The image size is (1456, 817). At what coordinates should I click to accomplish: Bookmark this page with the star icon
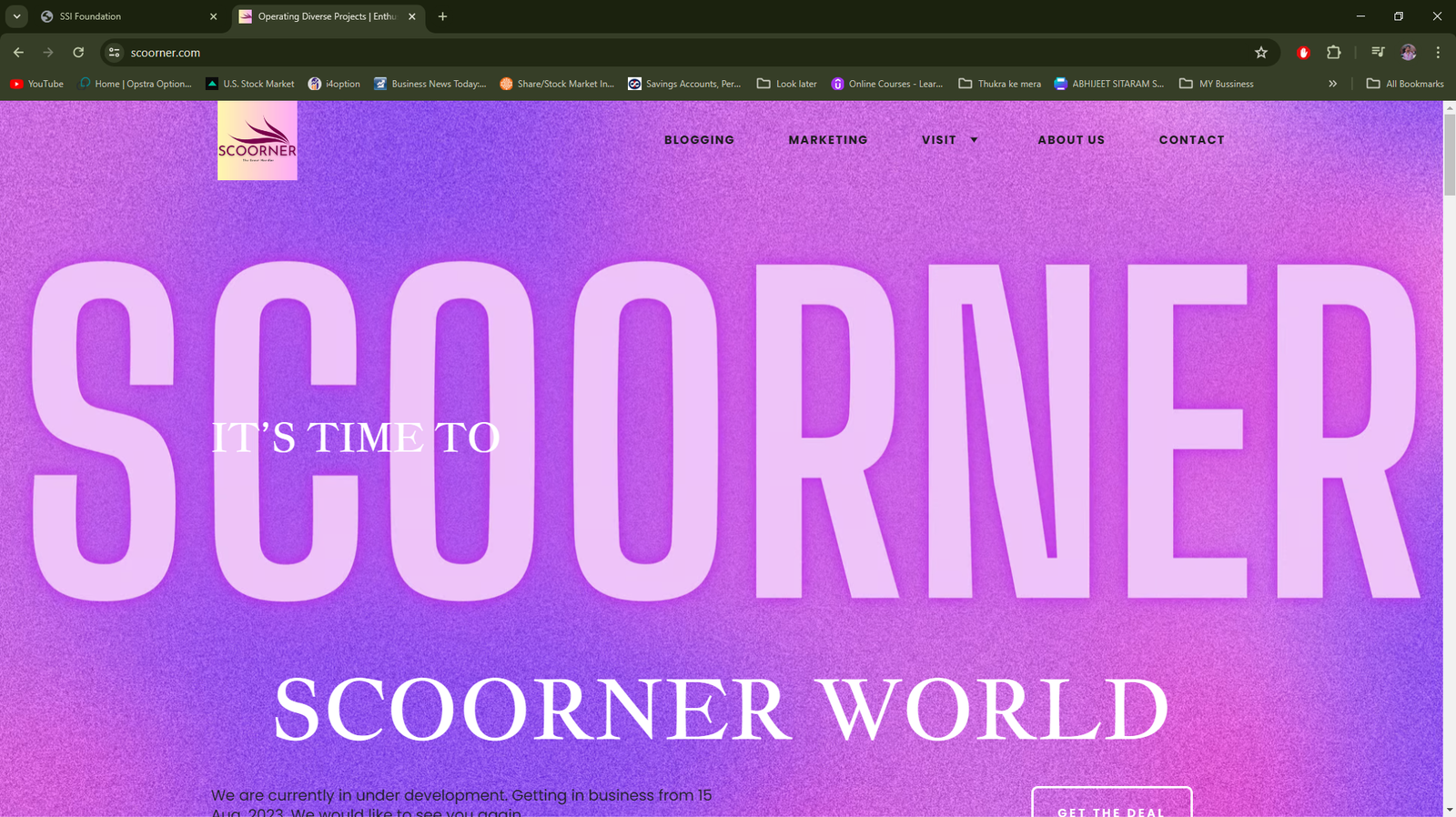click(1260, 53)
